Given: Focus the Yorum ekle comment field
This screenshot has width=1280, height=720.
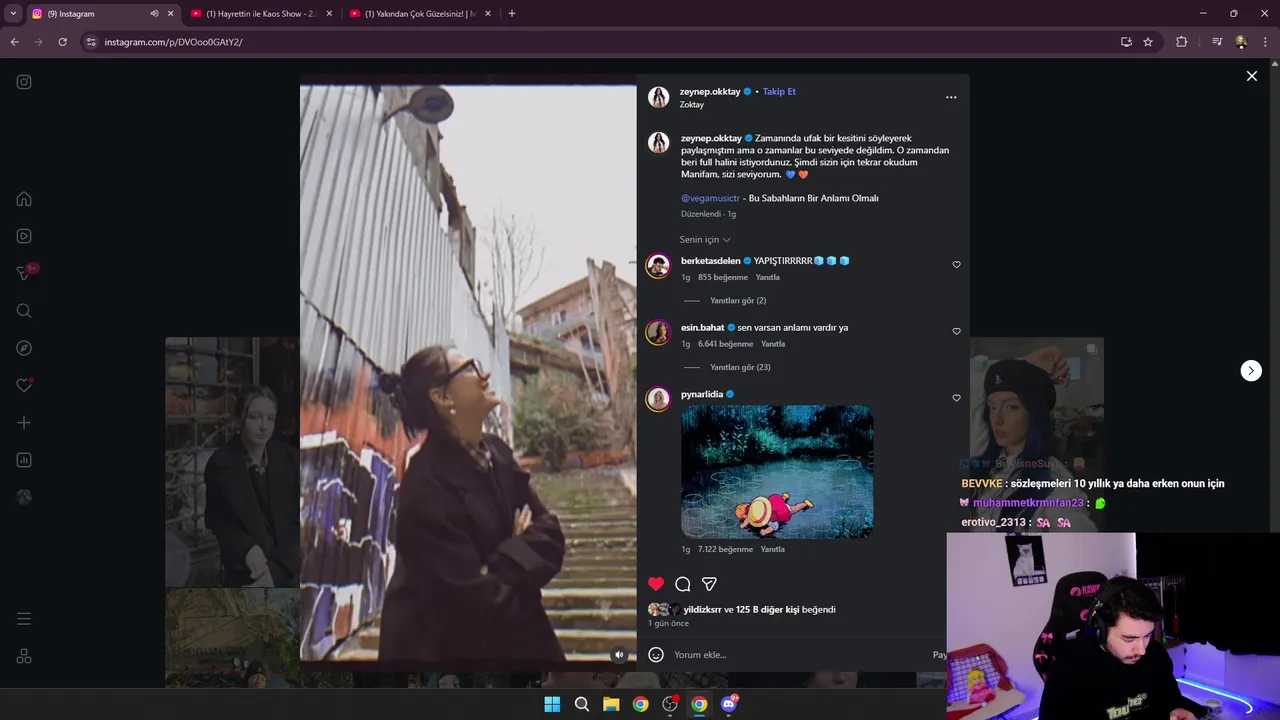Looking at the screenshot, I should [x=800, y=655].
